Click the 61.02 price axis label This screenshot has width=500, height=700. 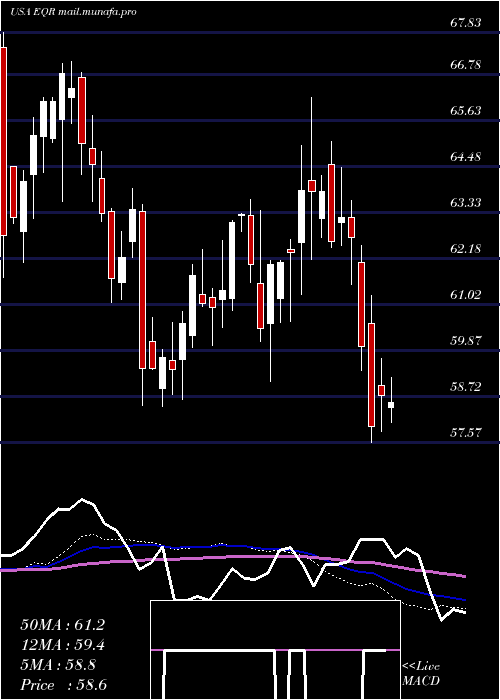point(466,295)
